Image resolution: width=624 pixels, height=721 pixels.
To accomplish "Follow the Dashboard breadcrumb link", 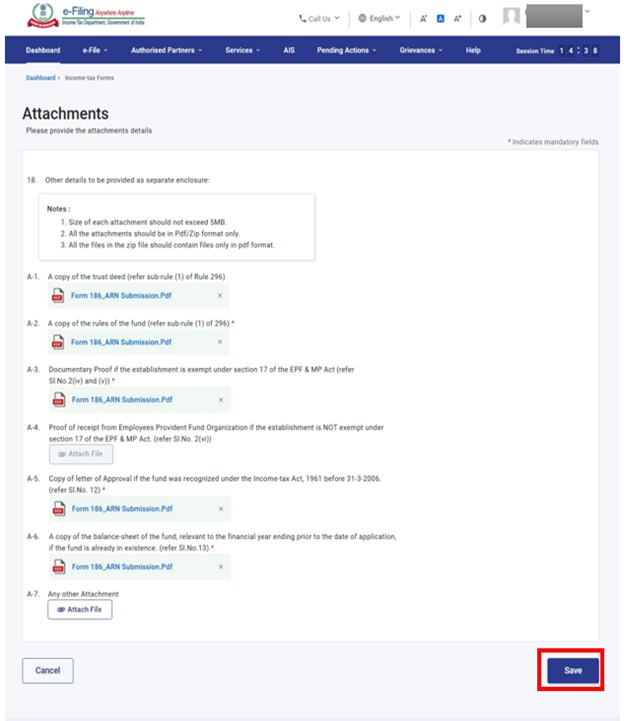I will click(40, 77).
